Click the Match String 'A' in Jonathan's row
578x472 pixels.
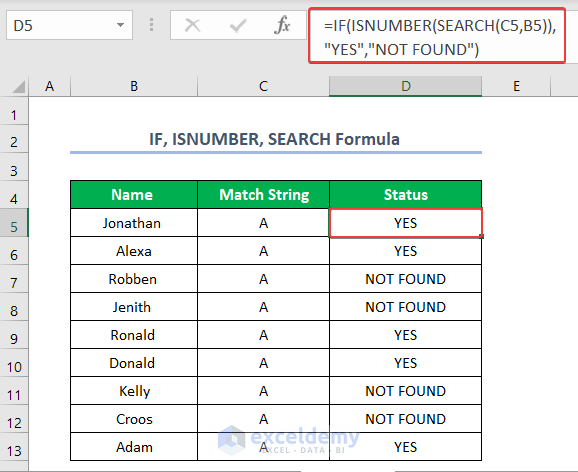pyautogui.click(x=263, y=223)
